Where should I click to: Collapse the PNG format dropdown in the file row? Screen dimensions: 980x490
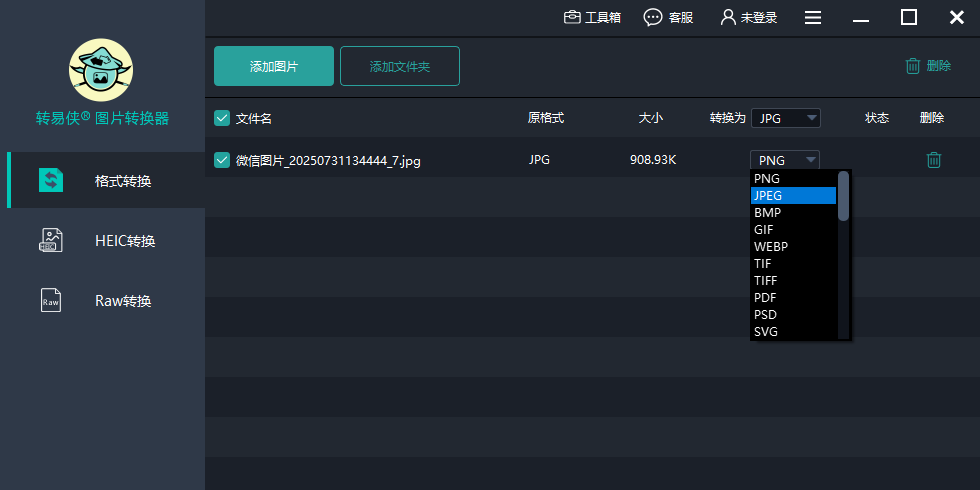[785, 160]
